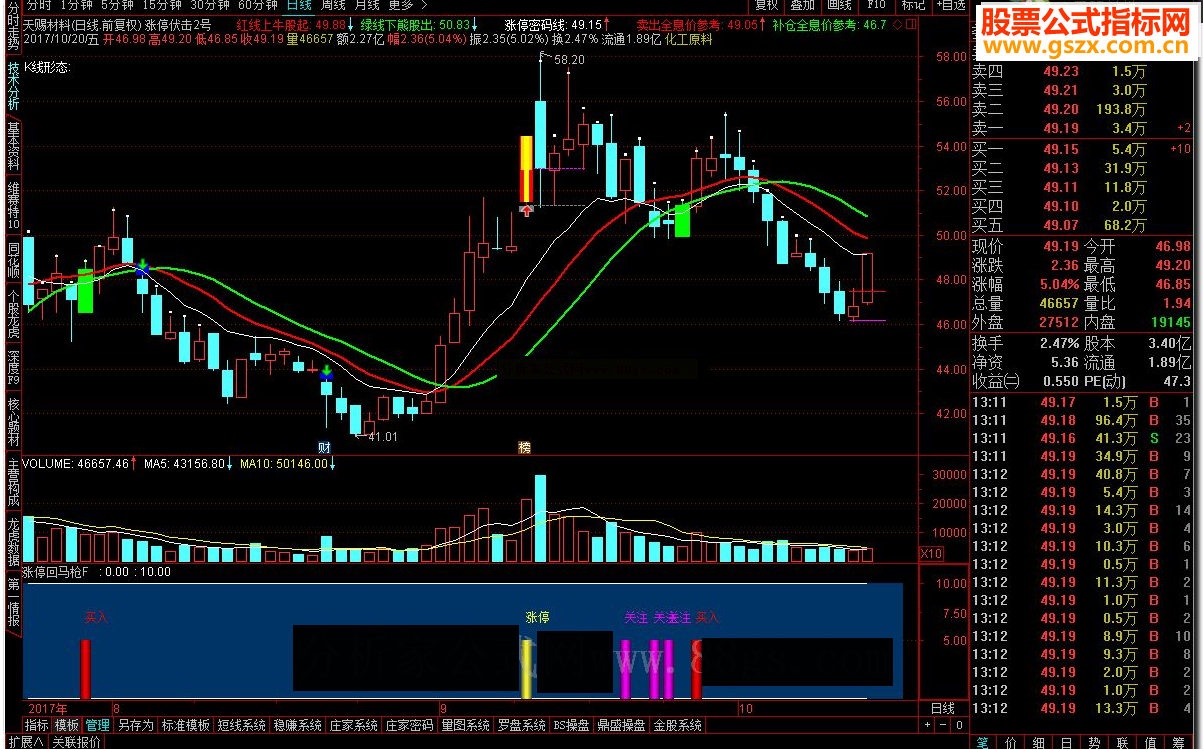Select the 管理 bottom tab
Screen dimensions: 1203x749
tap(97, 725)
